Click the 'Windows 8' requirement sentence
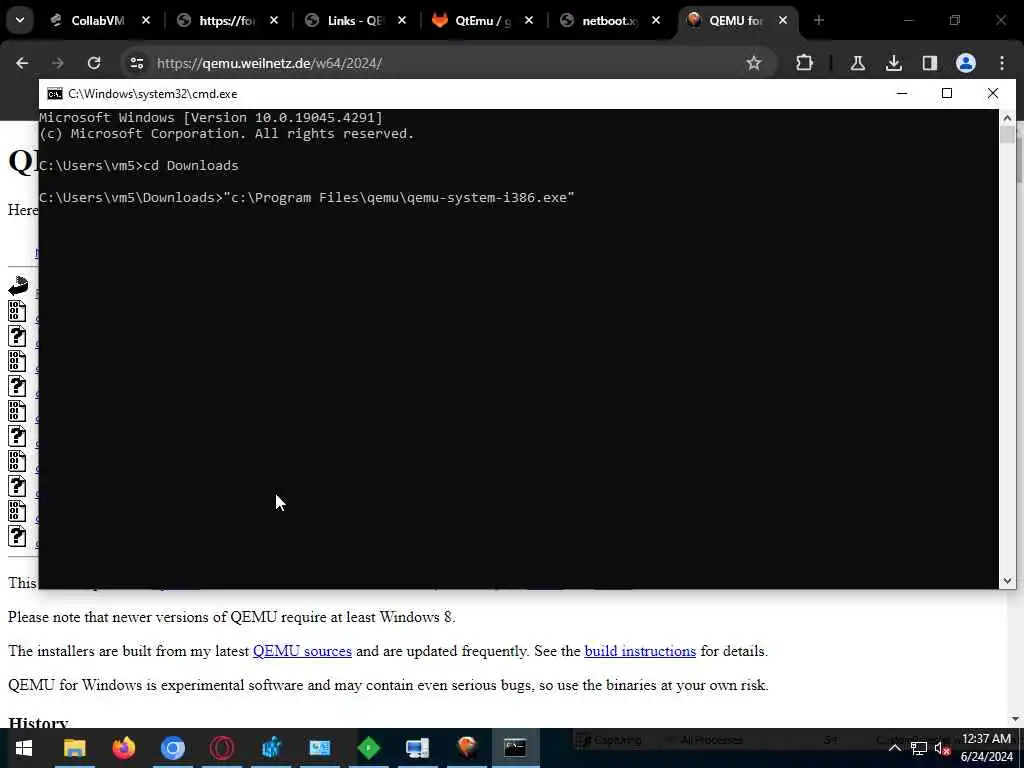This screenshot has height=768, width=1024. [231, 617]
